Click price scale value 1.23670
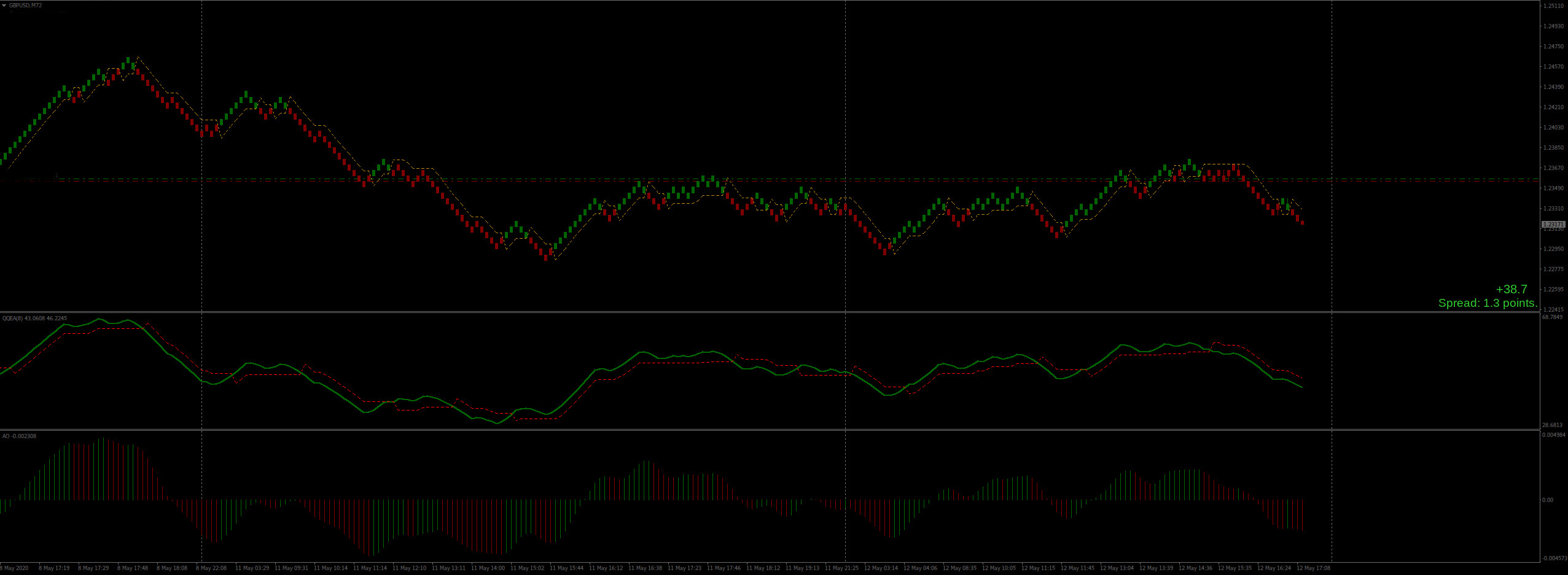 (1553, 168)
